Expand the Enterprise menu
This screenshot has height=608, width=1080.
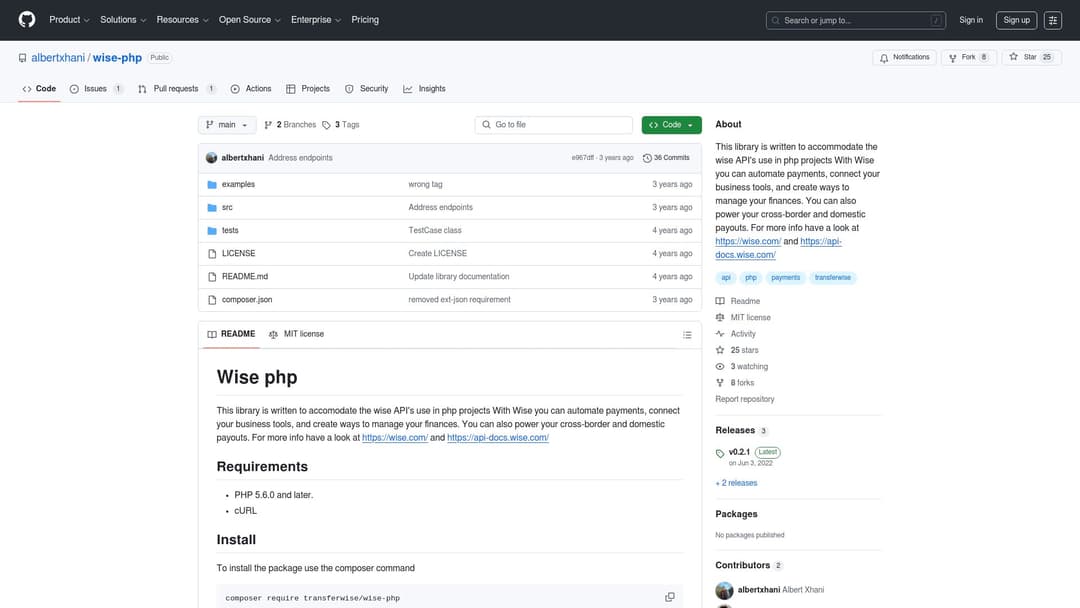tap(315, 20)
